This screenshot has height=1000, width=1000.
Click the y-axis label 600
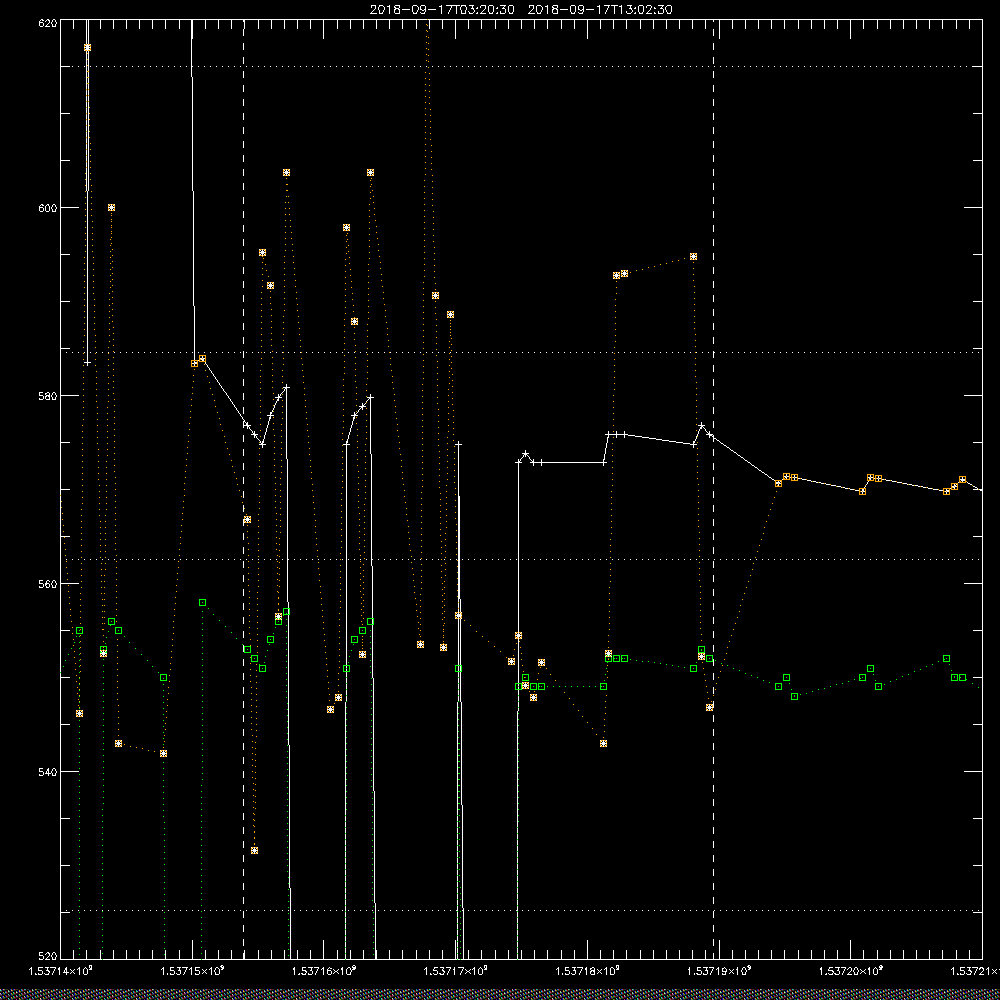(48, 208)
